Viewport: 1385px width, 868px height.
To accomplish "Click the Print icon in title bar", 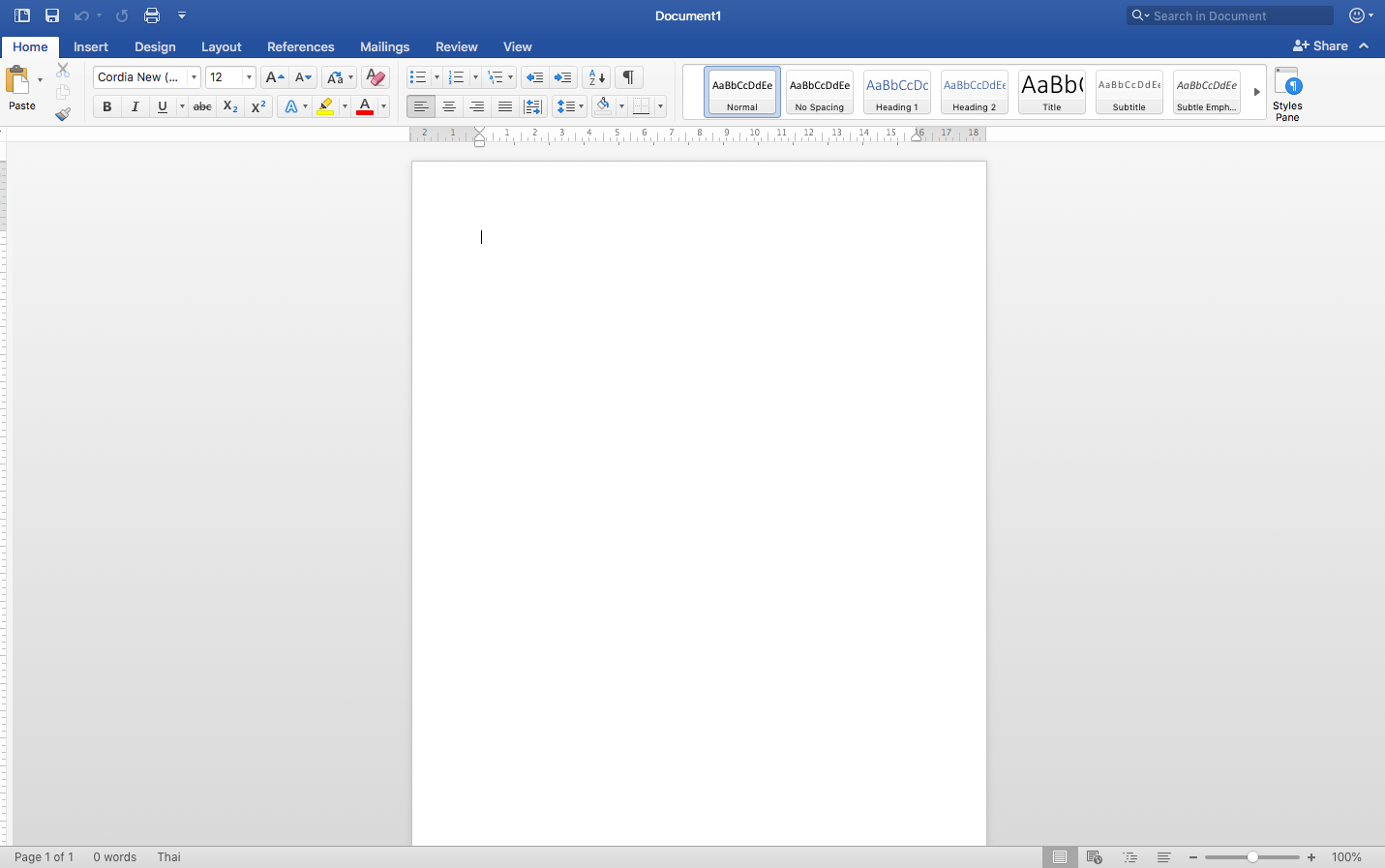I will tap(152, 15).
